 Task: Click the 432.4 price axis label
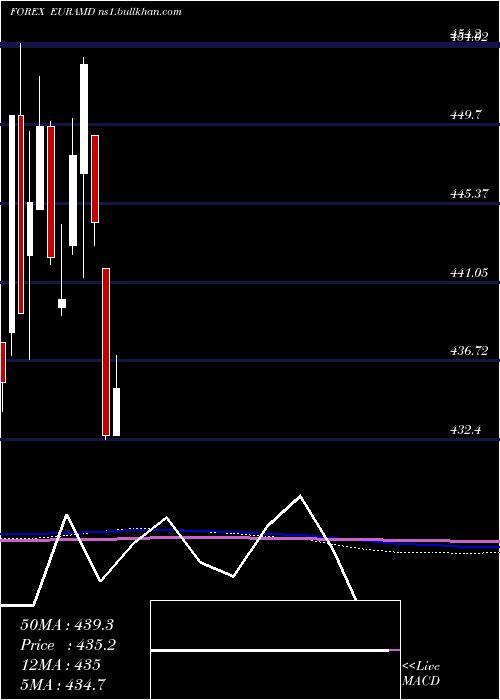[466, 430]
